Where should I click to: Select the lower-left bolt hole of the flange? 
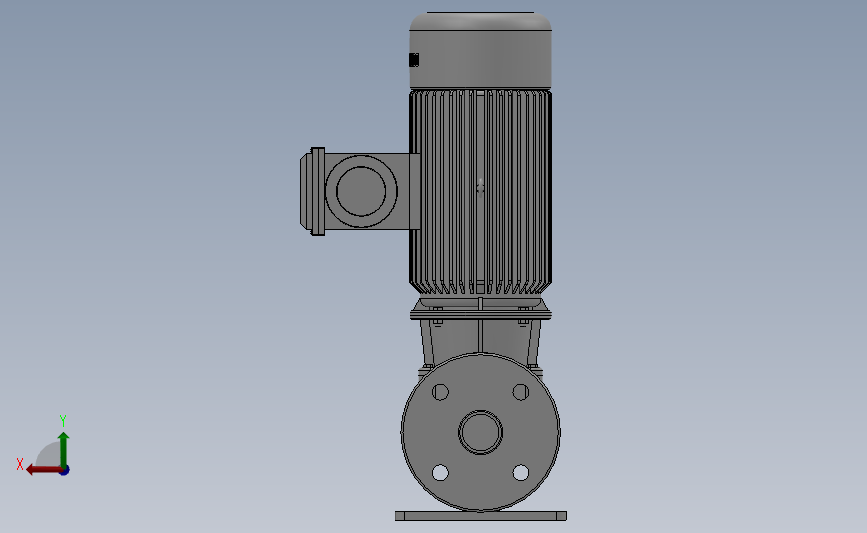pyautogui.click(x=440, y=473)
